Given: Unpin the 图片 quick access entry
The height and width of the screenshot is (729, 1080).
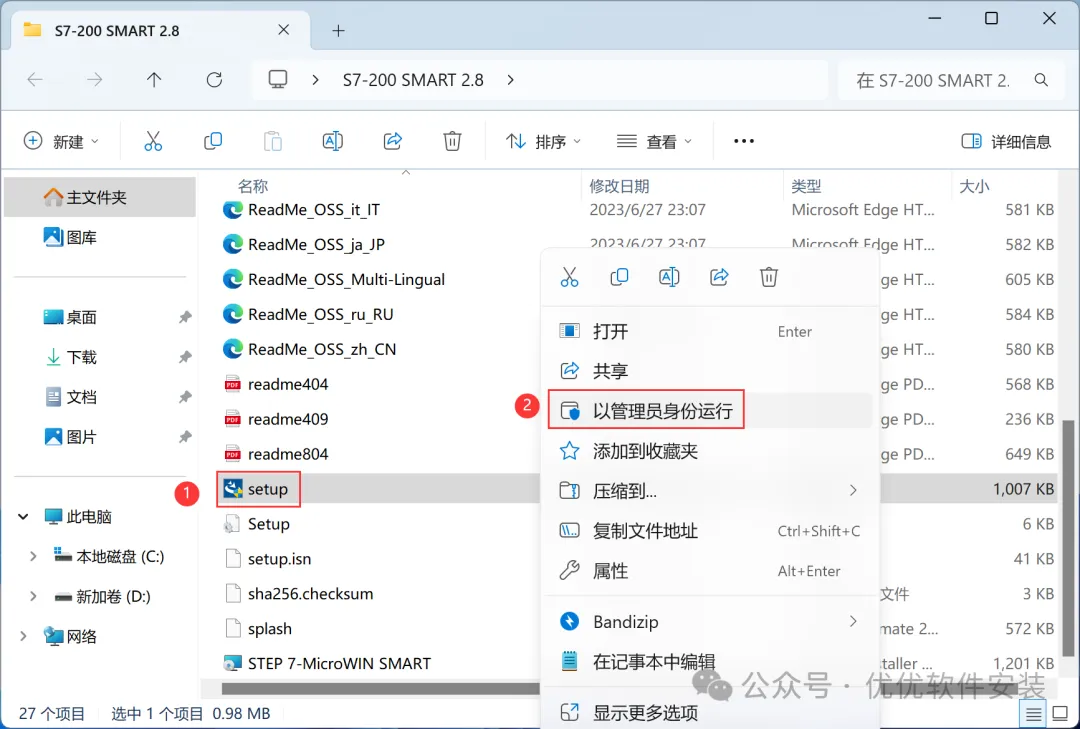Looking at the screenshot, I should (x=185, y=437).
